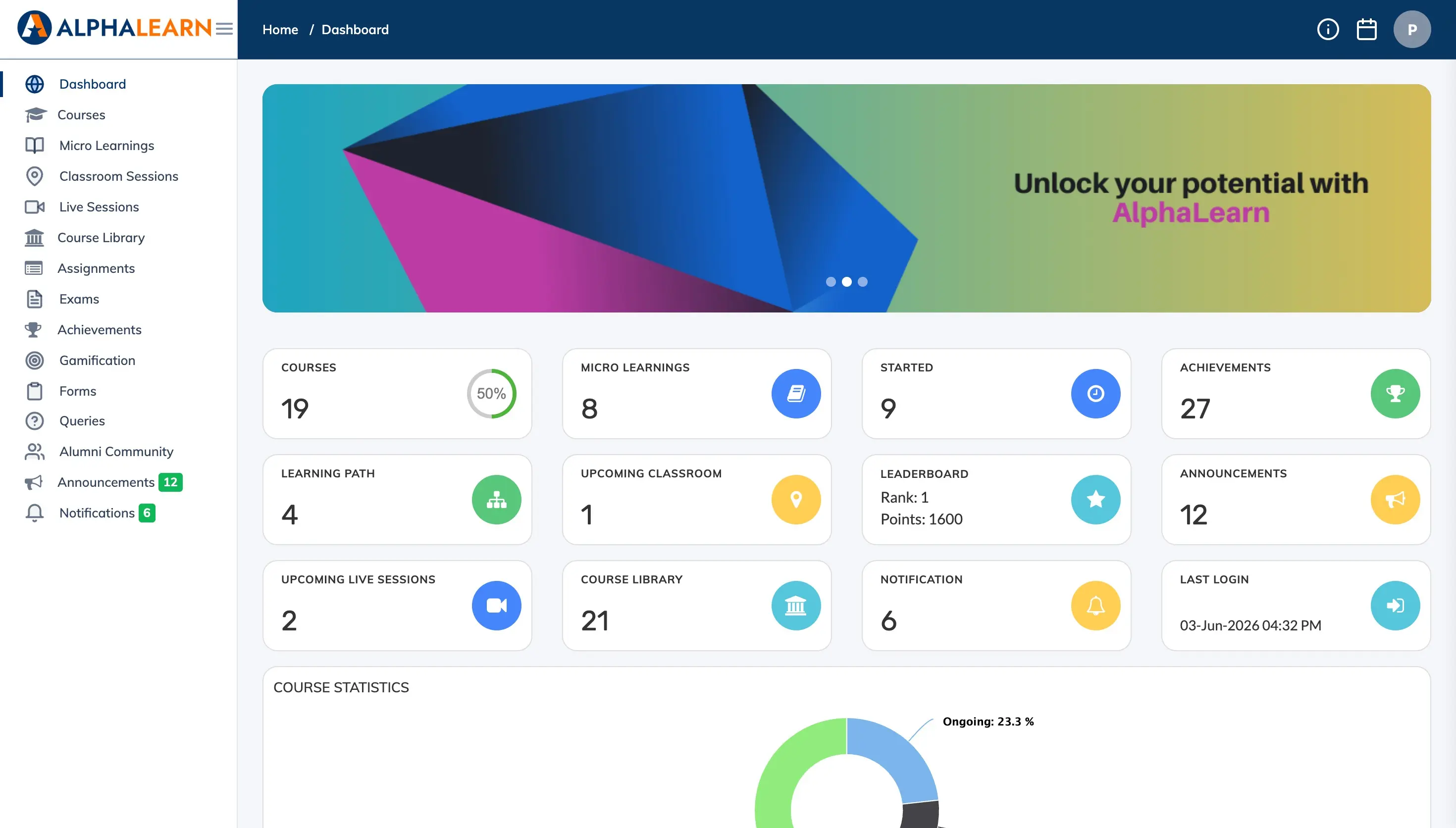The image size is (1456, 828).
Task: Select Assignments in the sidebar
Action: [96, 268]
